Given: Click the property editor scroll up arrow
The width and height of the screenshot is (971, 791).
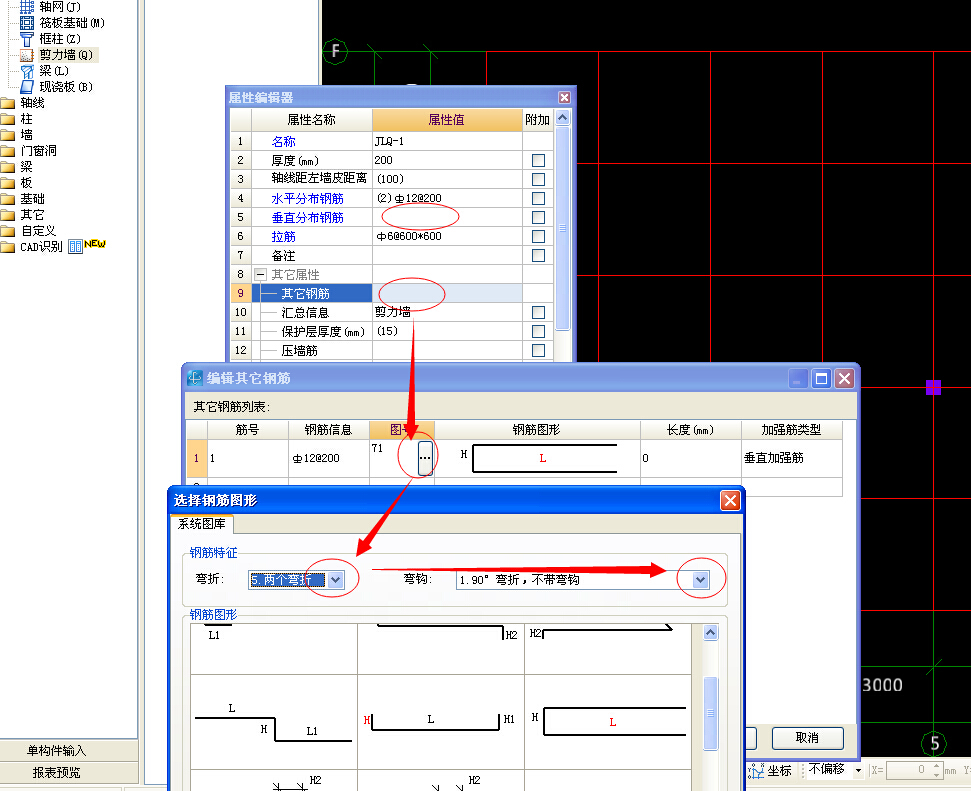Looking at the screenshot, I should pos(562,118).
